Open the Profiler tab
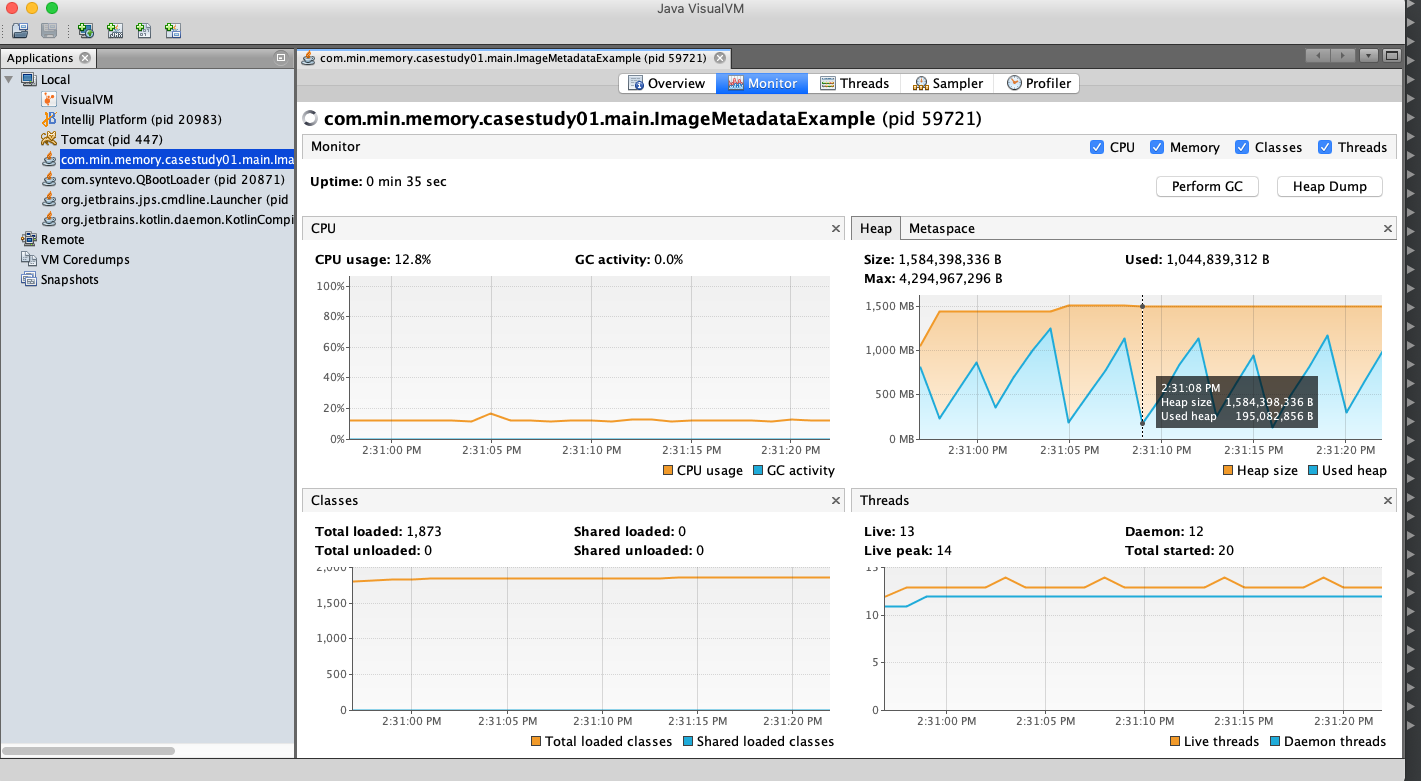Image resolution: width=1421 pixels, height=781 pixels. tap(1038, 83)
